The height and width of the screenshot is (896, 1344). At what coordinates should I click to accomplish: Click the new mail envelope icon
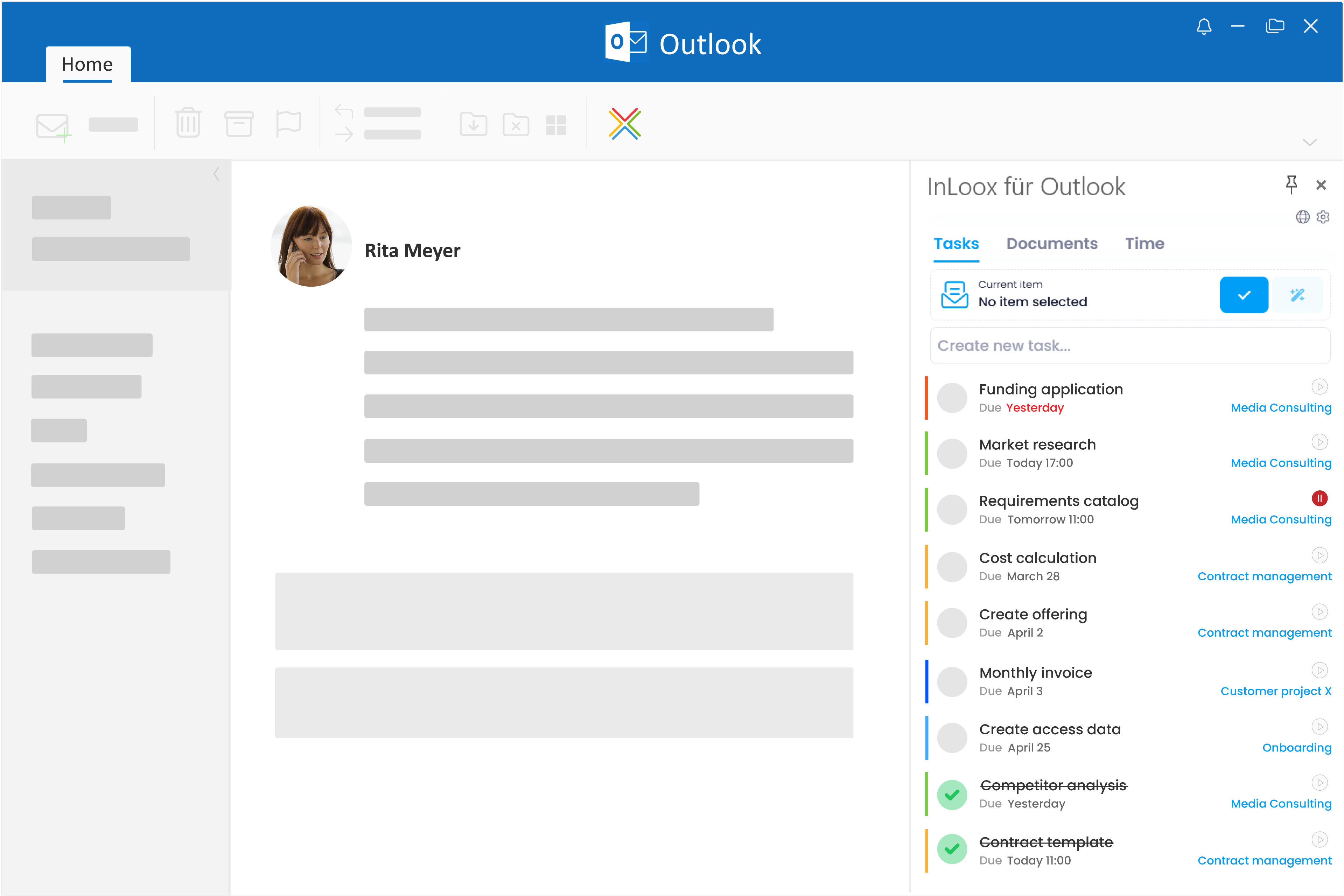tap(52, 126)
